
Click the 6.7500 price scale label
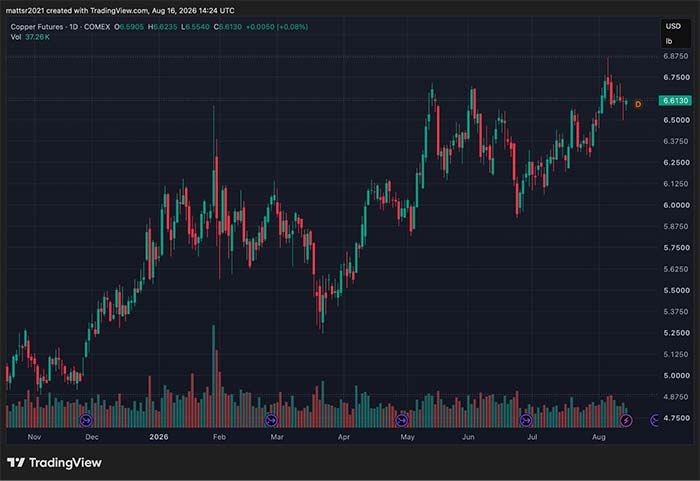tap(676, 77)
